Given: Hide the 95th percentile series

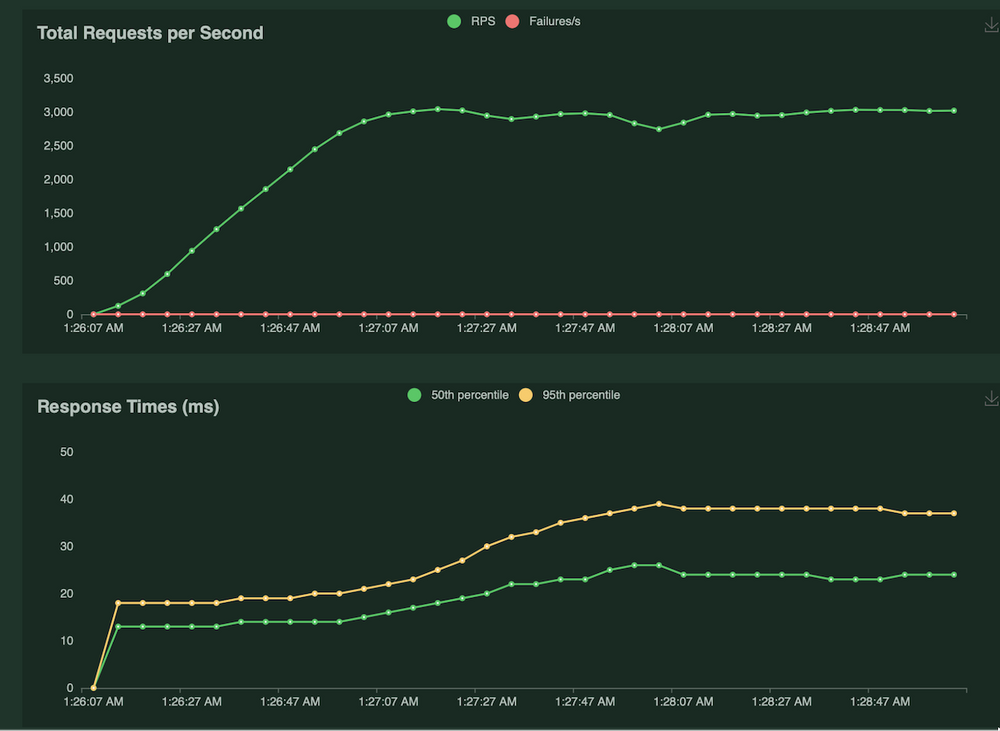Looking at the screenshot, I should click(x=580, y=394).
